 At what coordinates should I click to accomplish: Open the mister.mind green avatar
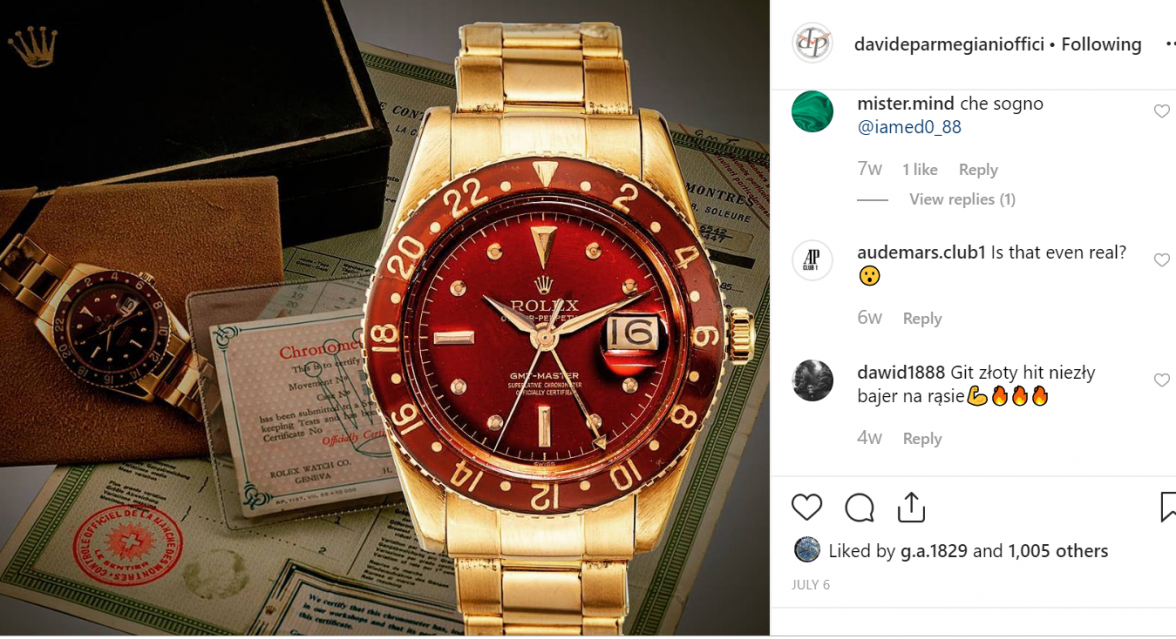pyautogui.click(x=812, y=111)
